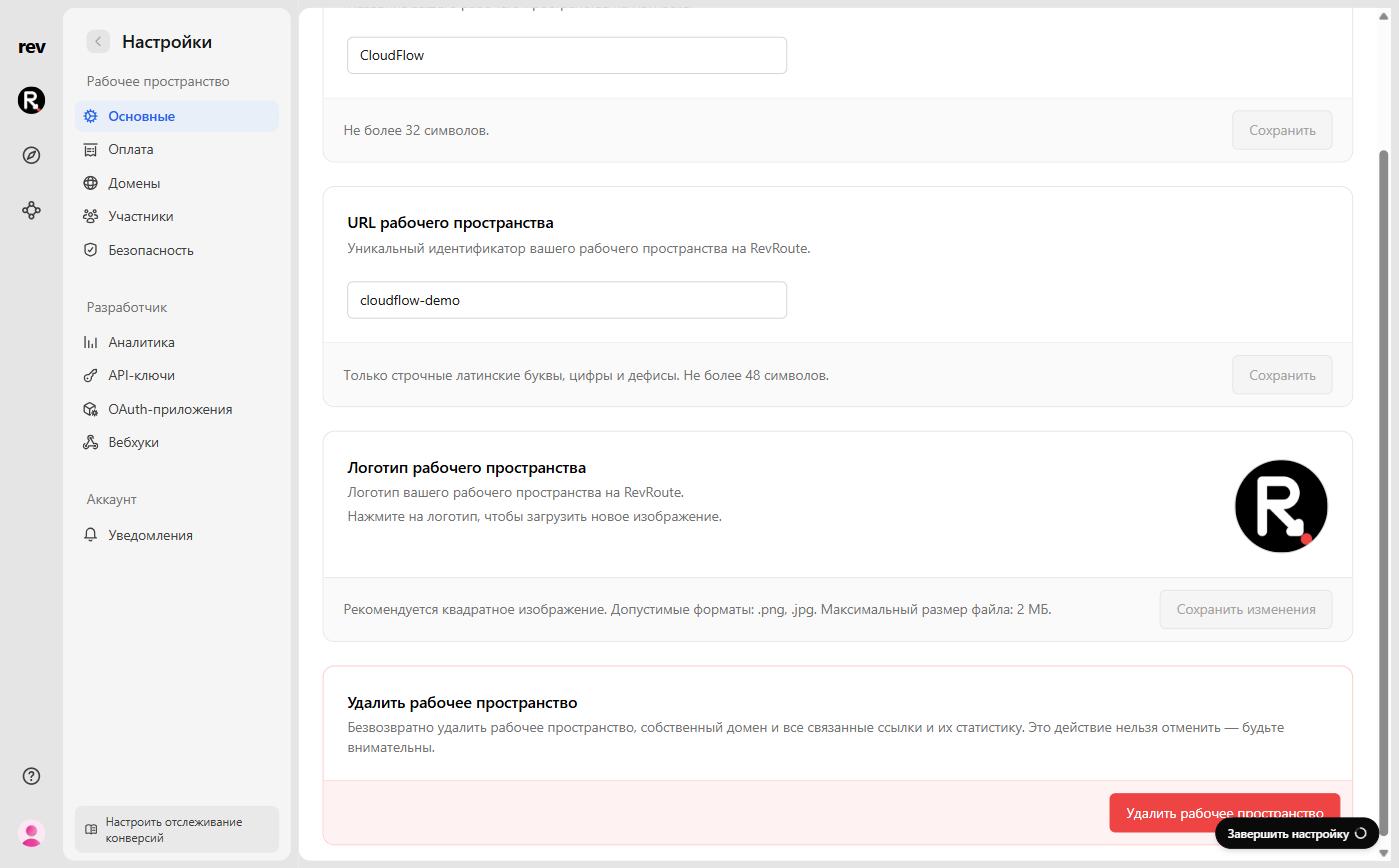
Task: Click the Завершить настройку pill button
Action: [x=1297, y=833]
